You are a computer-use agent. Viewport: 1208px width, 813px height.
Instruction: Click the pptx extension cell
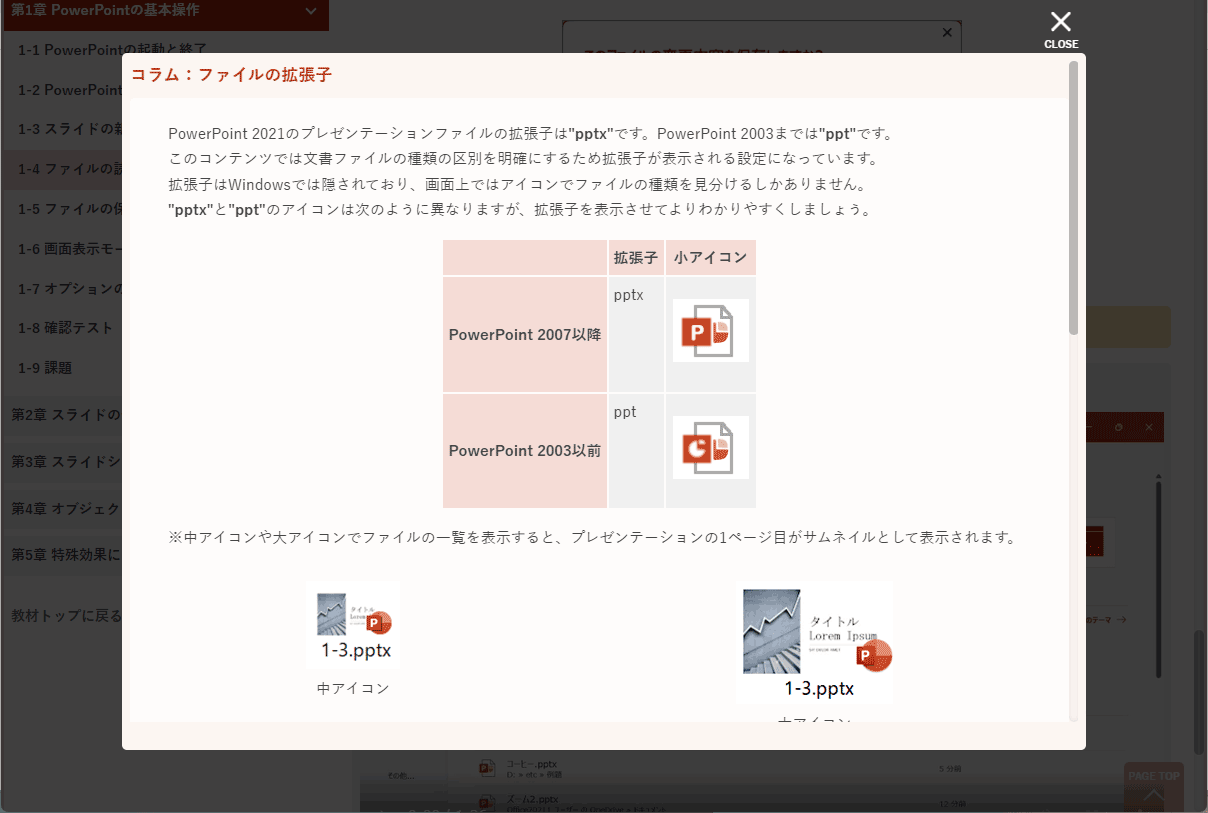point(636,335)
